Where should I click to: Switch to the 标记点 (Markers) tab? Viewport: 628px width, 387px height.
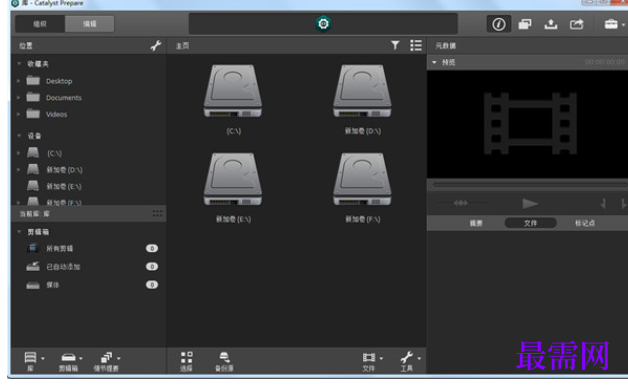pyautogui.click(x=585, y=223)
